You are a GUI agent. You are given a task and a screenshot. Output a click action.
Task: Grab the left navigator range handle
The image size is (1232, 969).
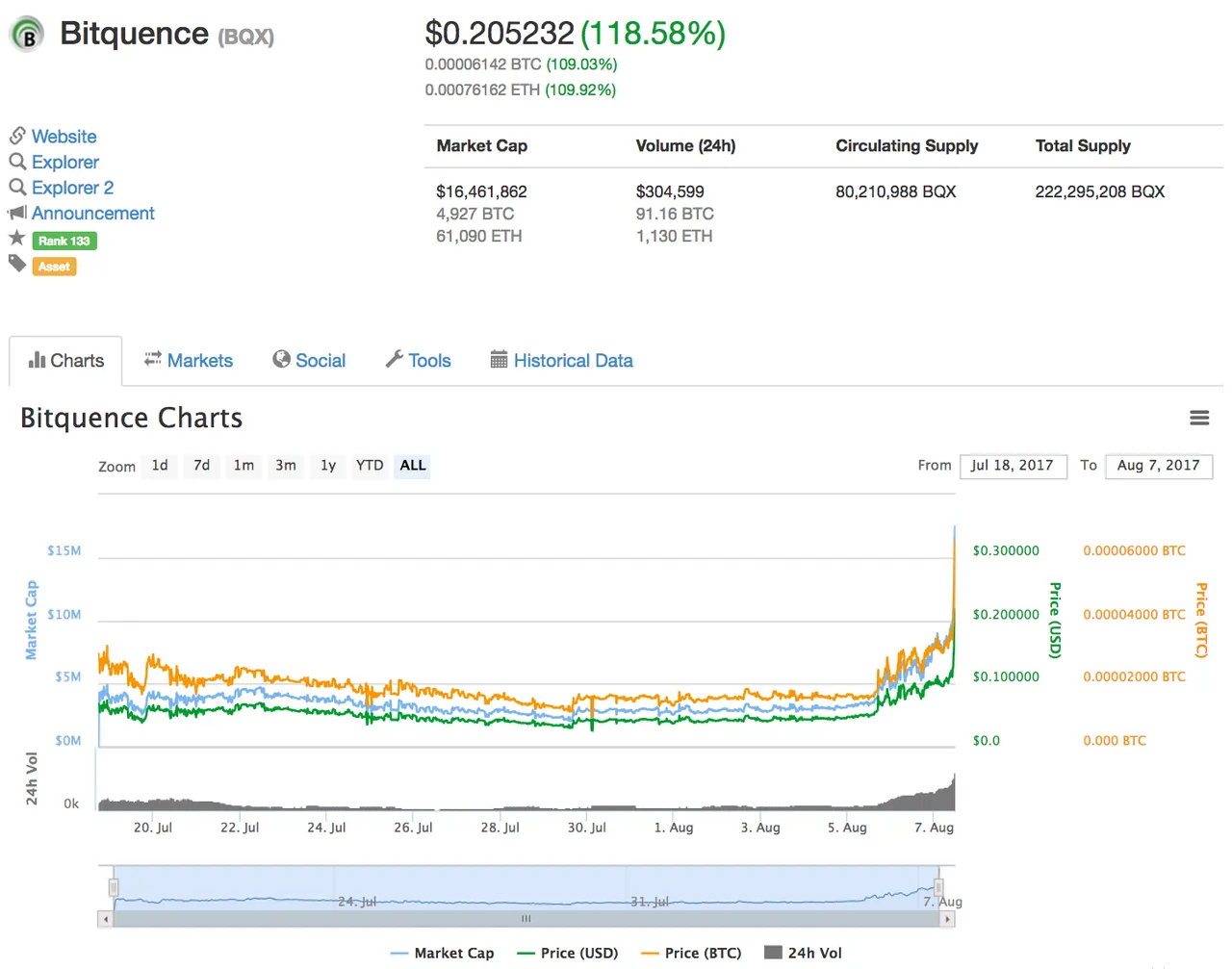(x=114, y=887)
